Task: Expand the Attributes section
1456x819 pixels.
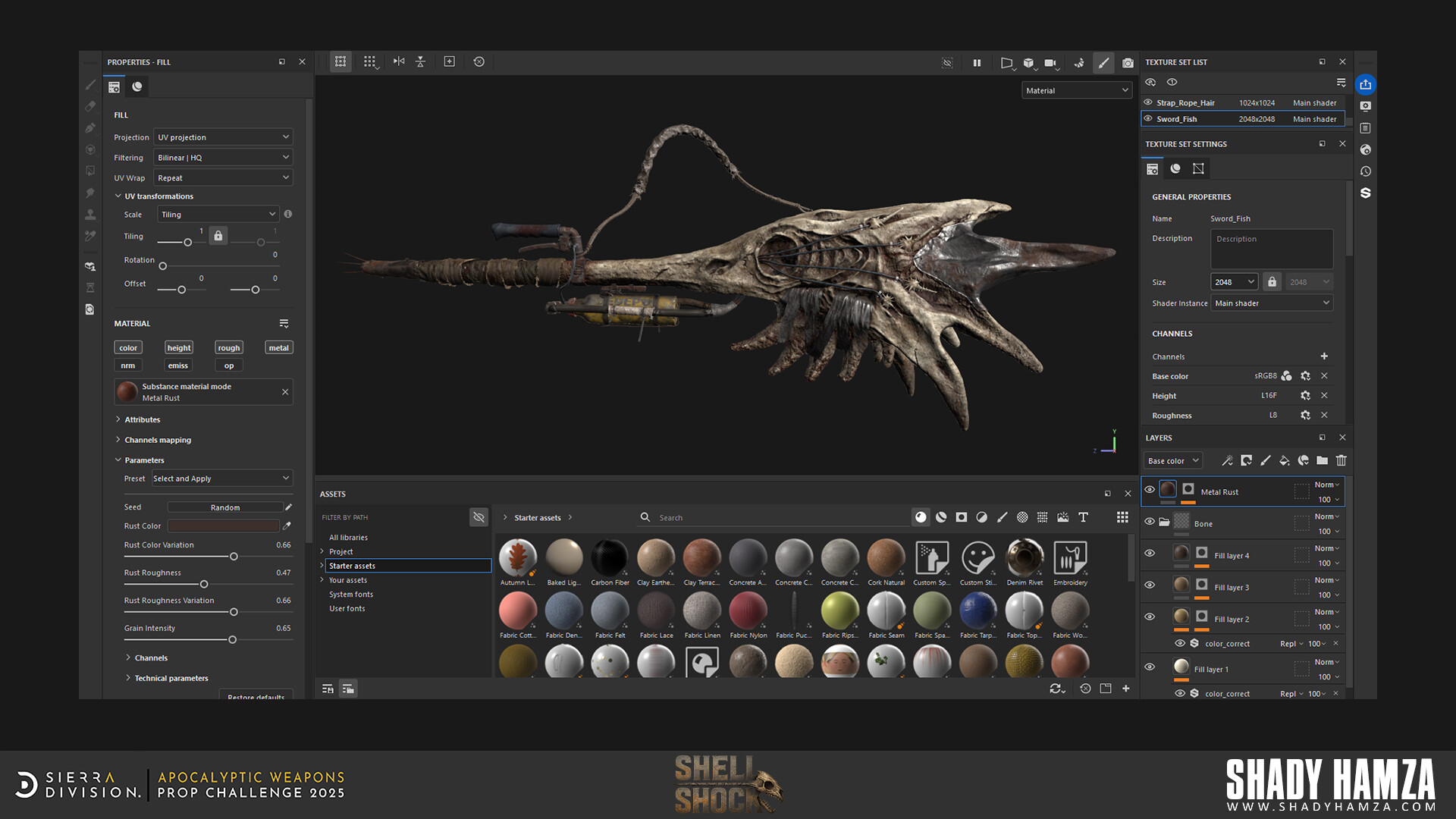Action: pos(142,419)
